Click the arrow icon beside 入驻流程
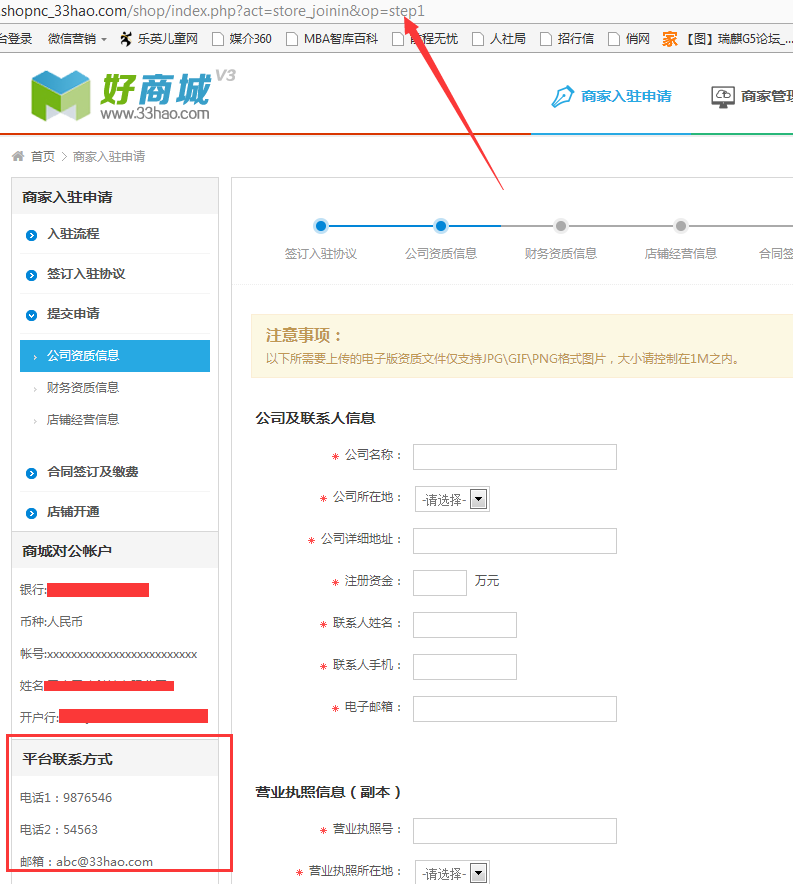The image size is (793, 884). click(32, 235)
